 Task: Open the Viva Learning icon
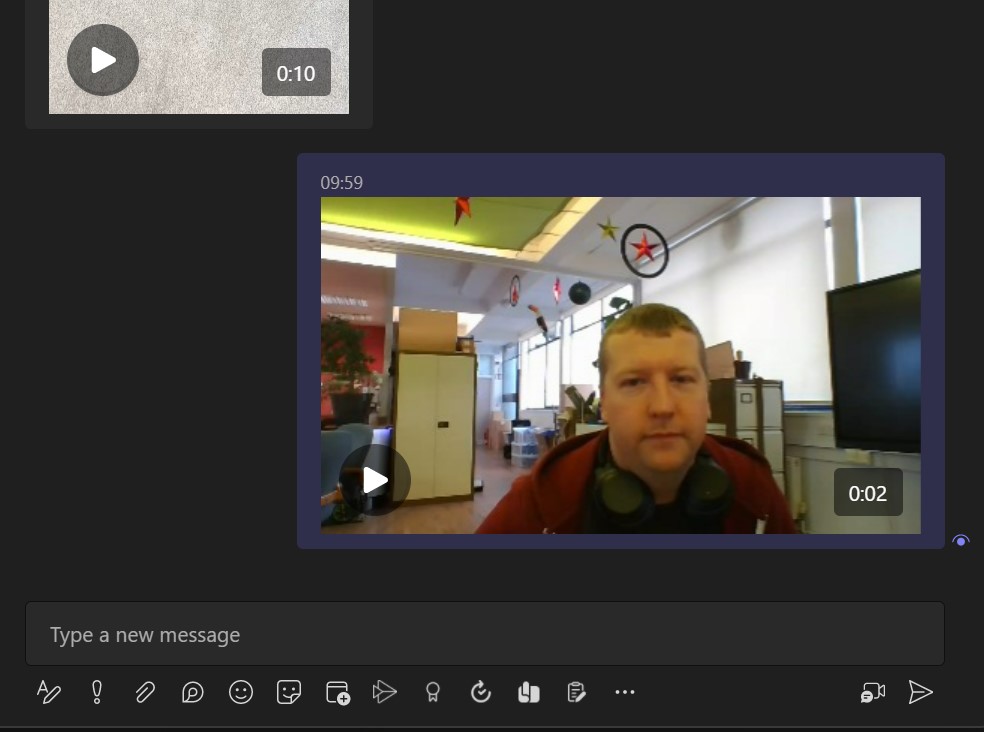(528, 692)
